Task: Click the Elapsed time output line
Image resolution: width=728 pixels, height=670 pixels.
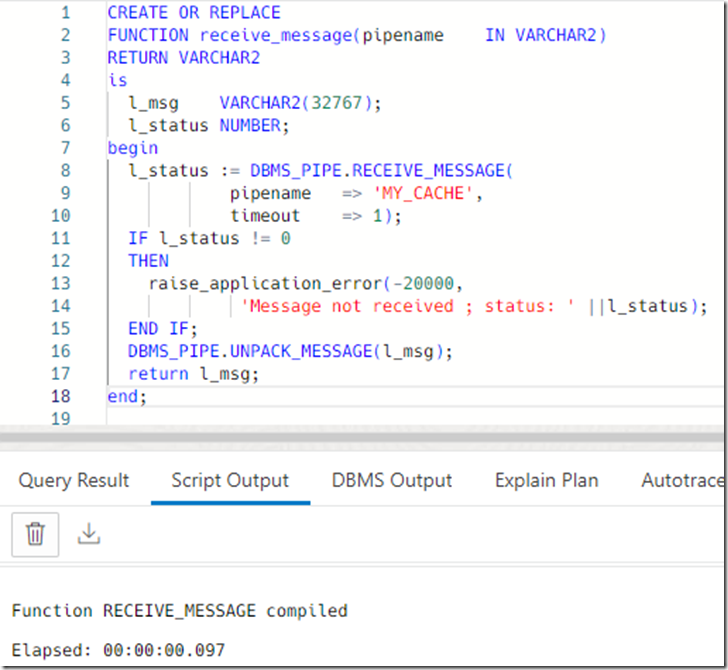Action: pyautogui.click(x=118, y=650)
